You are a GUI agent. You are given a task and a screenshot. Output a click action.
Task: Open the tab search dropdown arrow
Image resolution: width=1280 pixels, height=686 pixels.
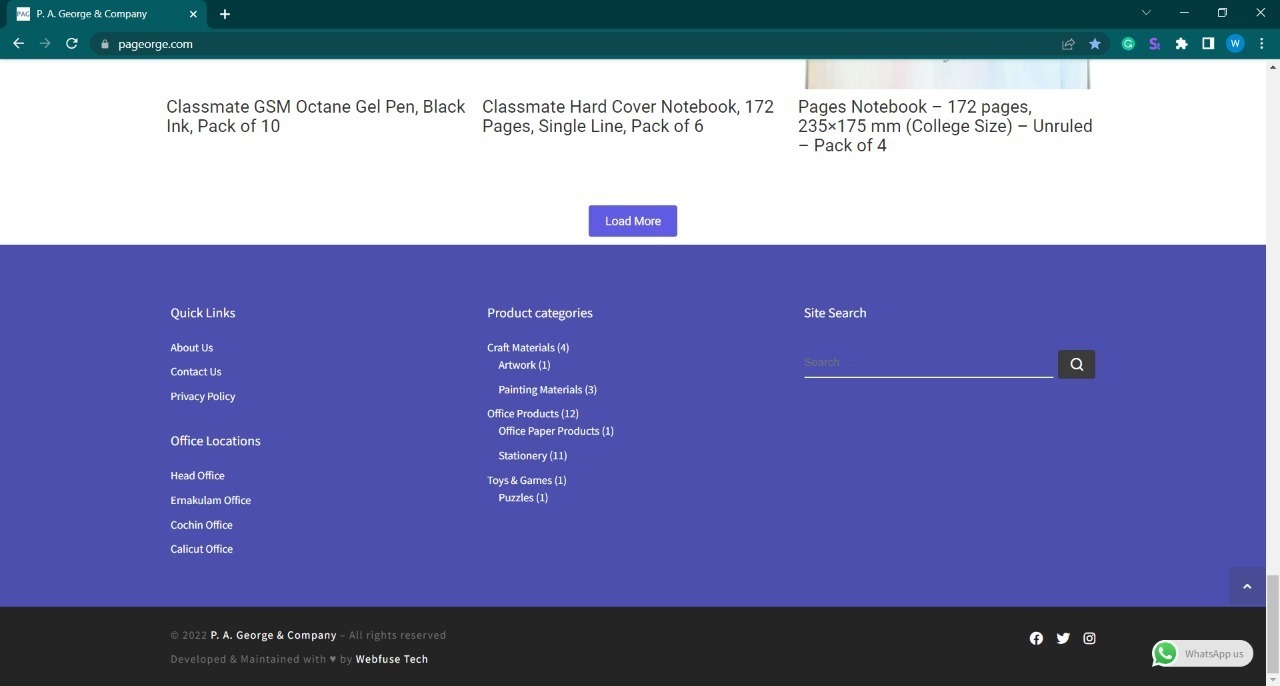click(x=1146, y=13)
